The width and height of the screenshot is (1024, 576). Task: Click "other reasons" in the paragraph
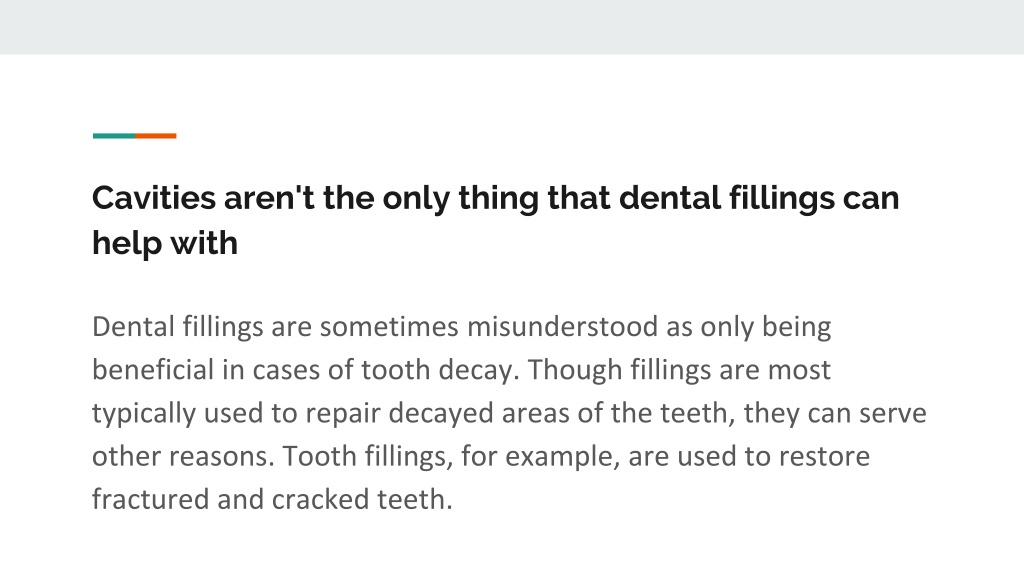pyautogui.click(x=180, y=456)
